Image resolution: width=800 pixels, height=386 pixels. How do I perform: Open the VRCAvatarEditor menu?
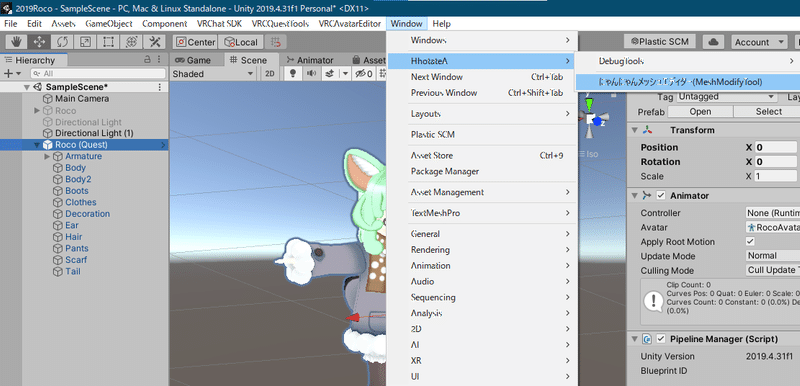pyautogui.click(x=350, y=23)
